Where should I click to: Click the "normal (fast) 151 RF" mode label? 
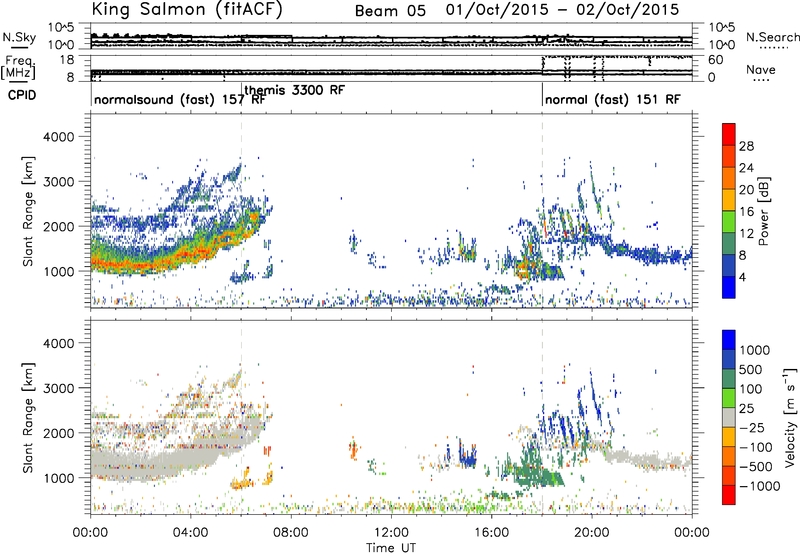click(613, 99)
